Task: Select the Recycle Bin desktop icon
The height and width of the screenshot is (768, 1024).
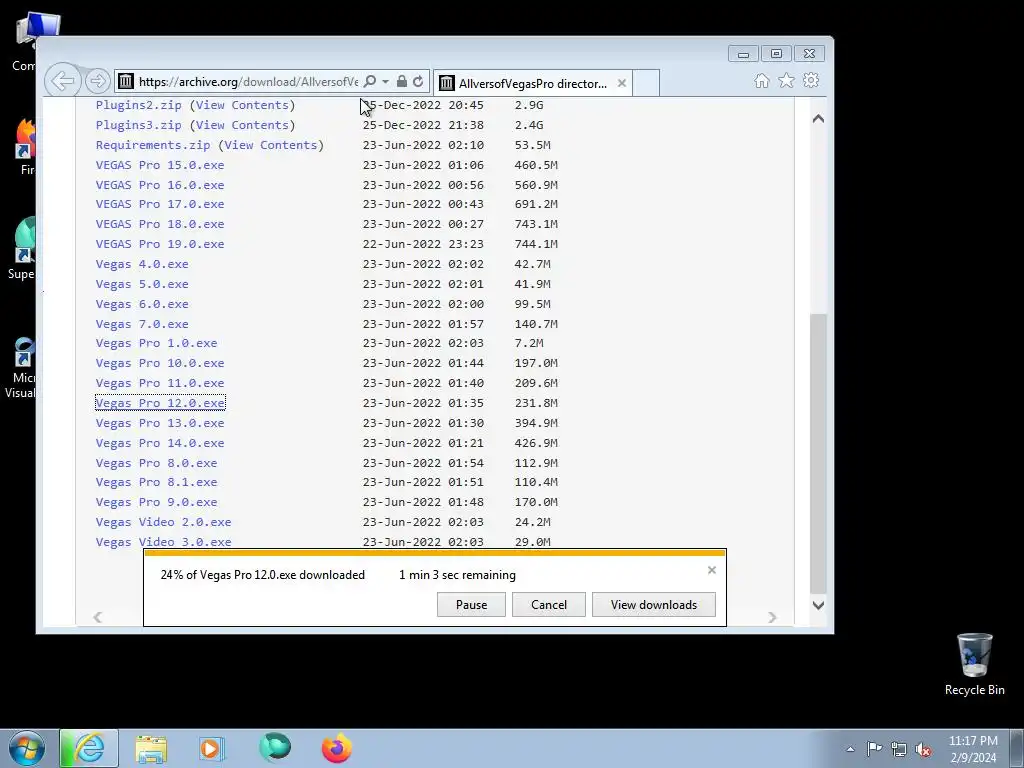Action: pos(974,664)
